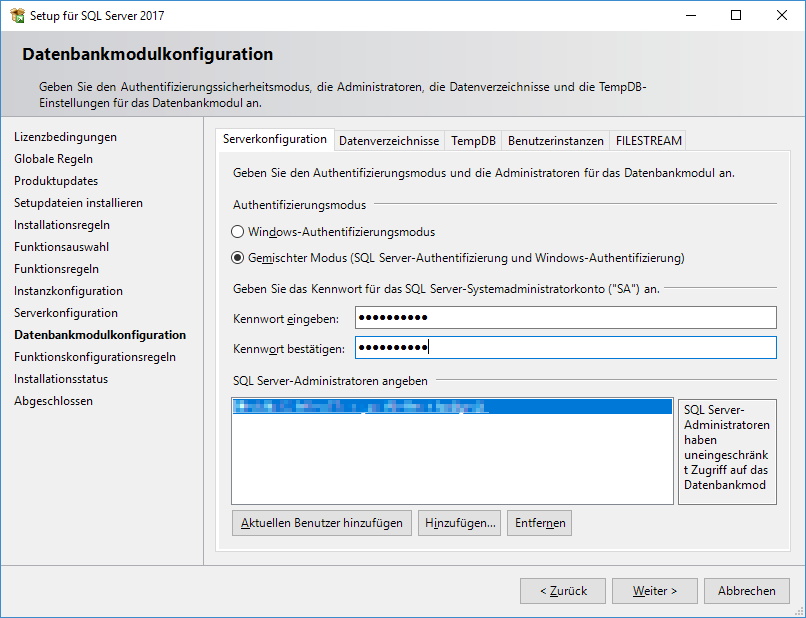Click the Kennwort eingeben password field
Viewport: 806px width, 618px height.
coord(565,318)
